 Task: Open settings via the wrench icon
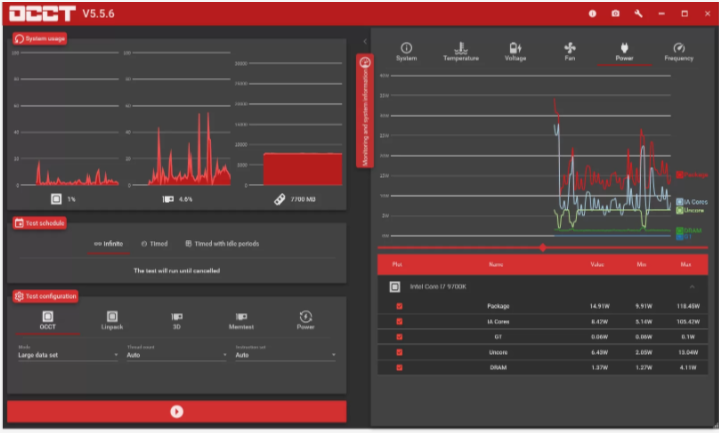(x=638, y=14)
